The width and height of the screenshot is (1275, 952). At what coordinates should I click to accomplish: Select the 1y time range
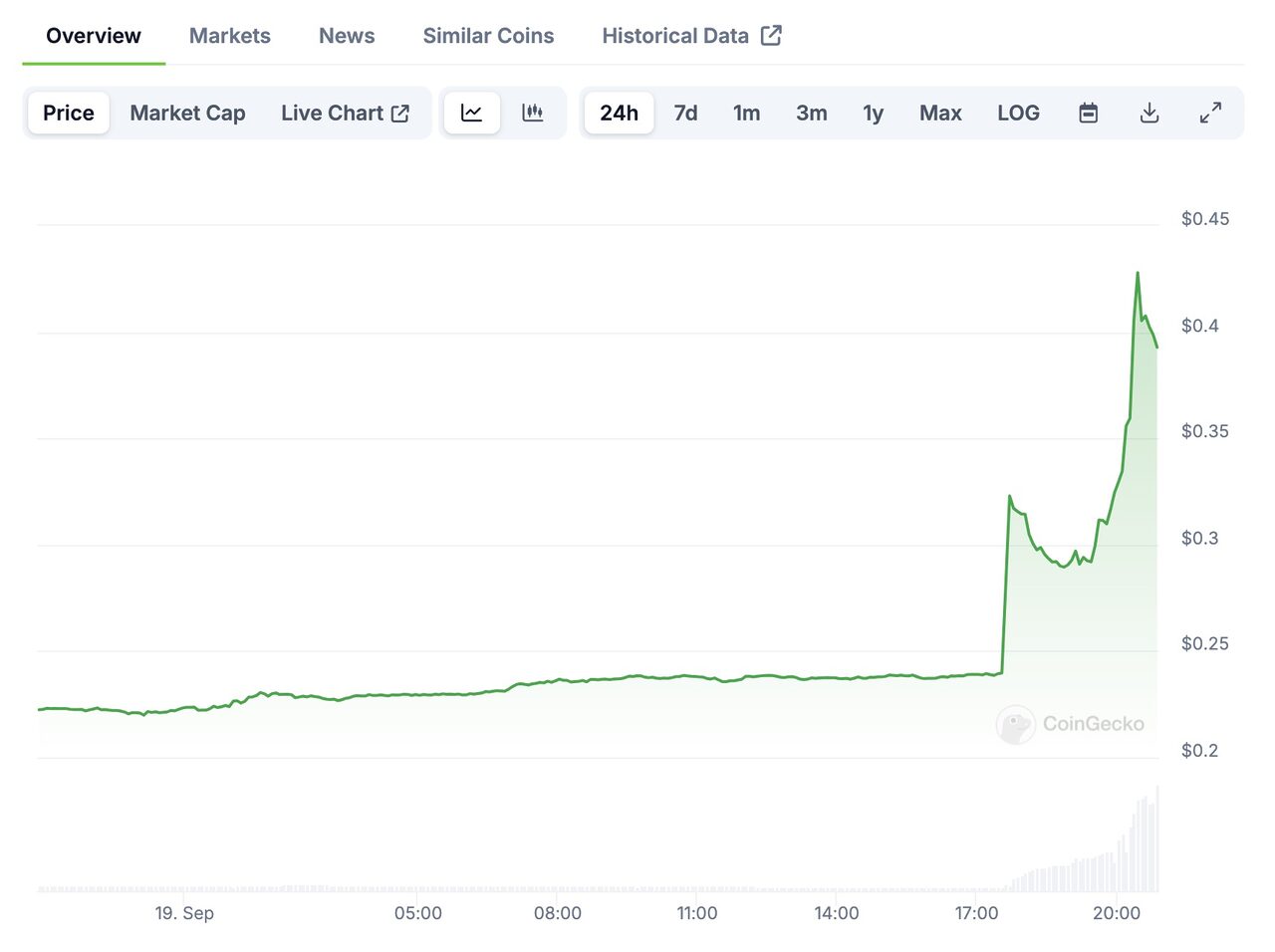pyautogui.click(x=874, y=113)
